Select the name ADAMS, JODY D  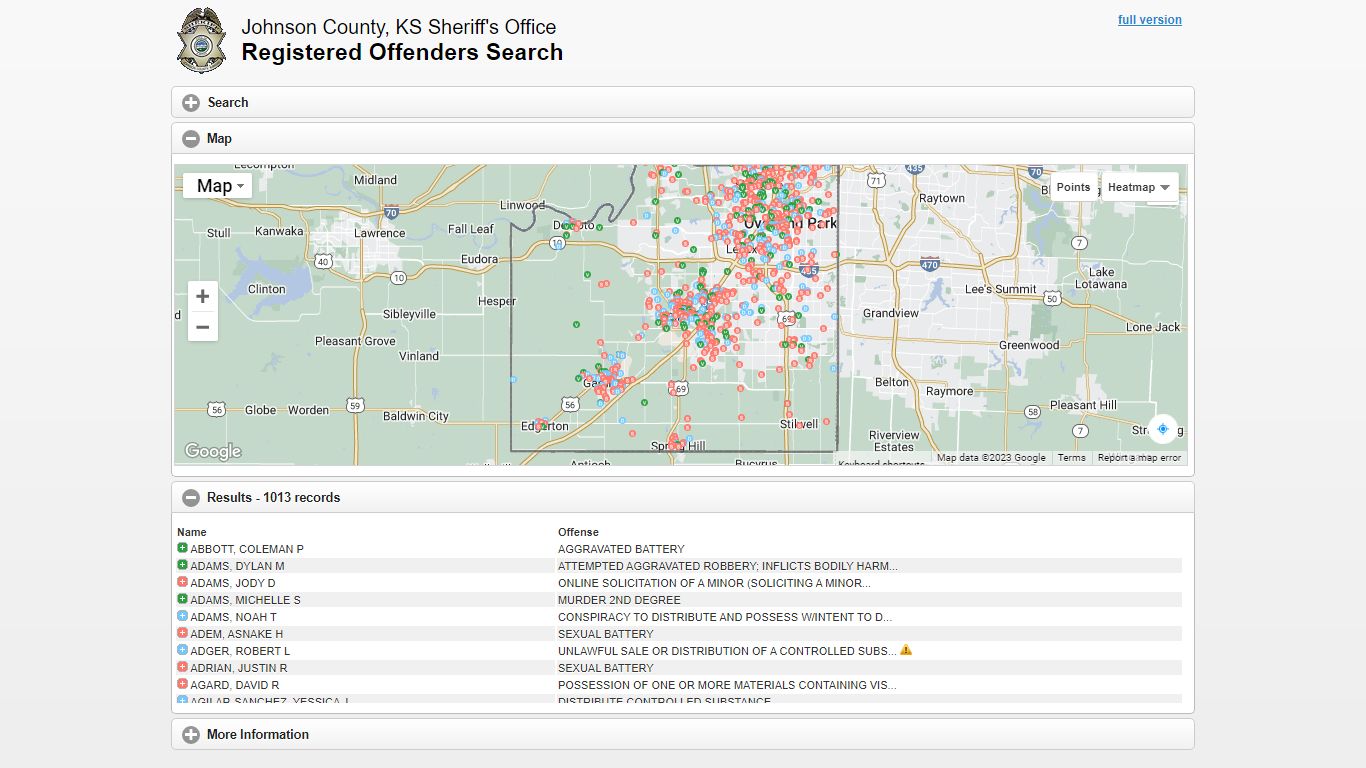tap(233, 583)
